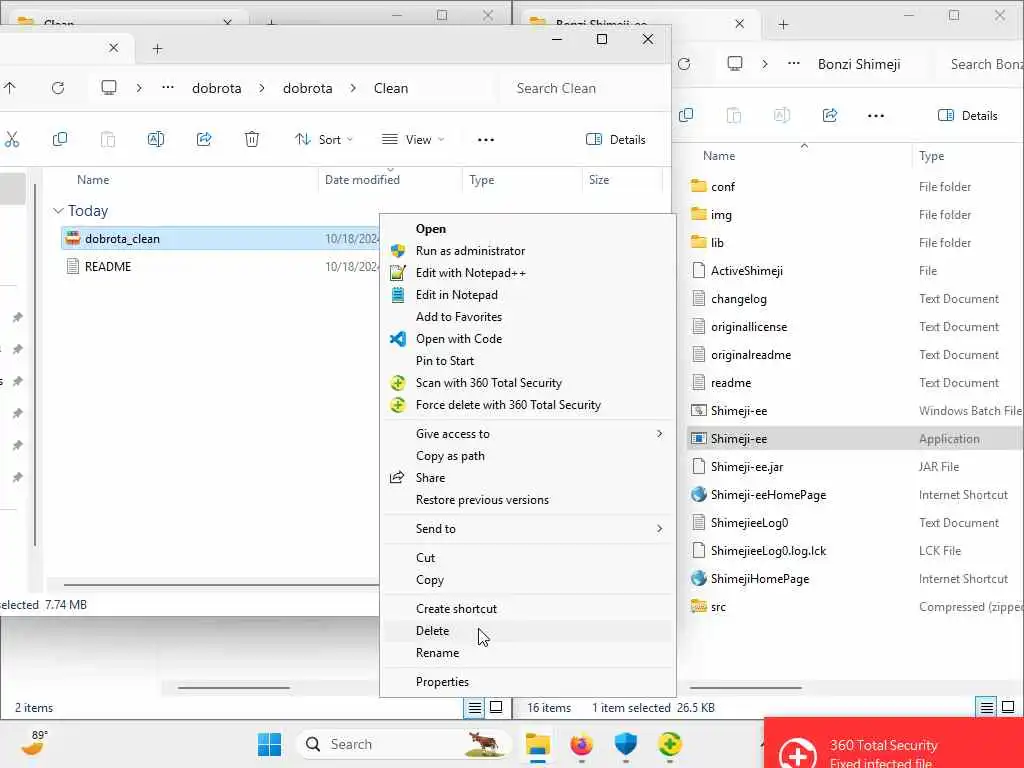The height and width of the screenshot is (768, 1024).
Task: Toggle Details pane in Clean window
Action: (x=615, y=139)
